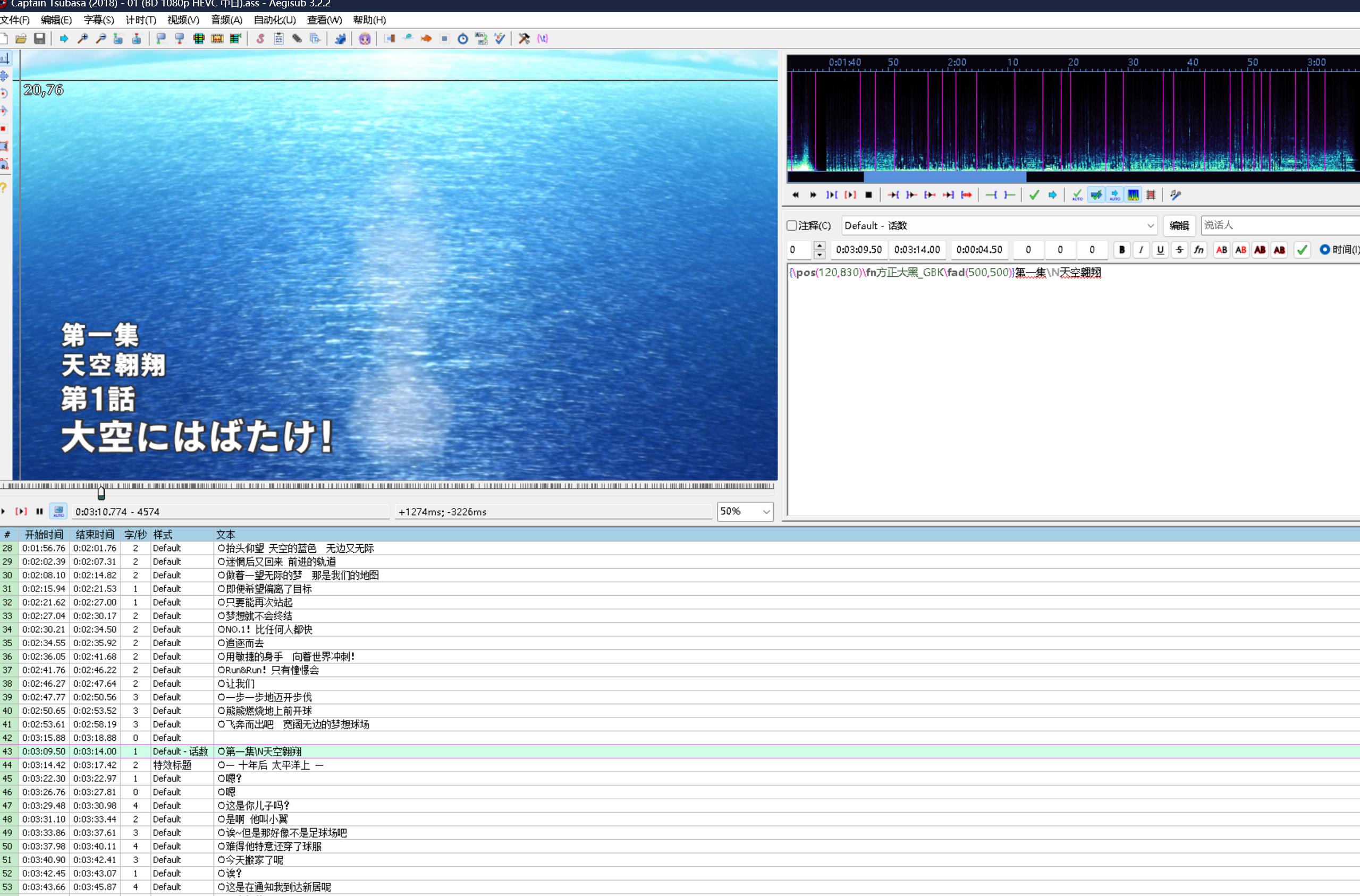Stop audio playback with square button
This screenshot has width=1360, height=896.
pyautogui.click(x=868, y=196)
